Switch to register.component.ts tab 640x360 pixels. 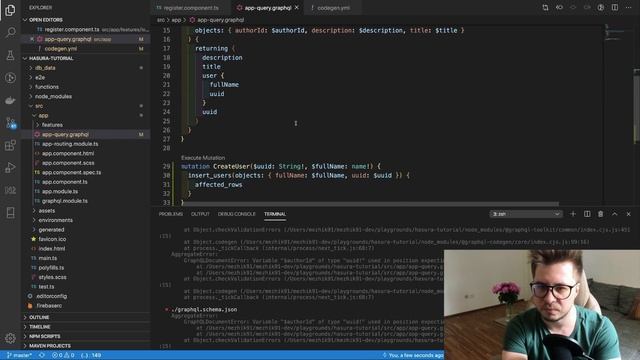pyautogui.click(x=189, y=7)
